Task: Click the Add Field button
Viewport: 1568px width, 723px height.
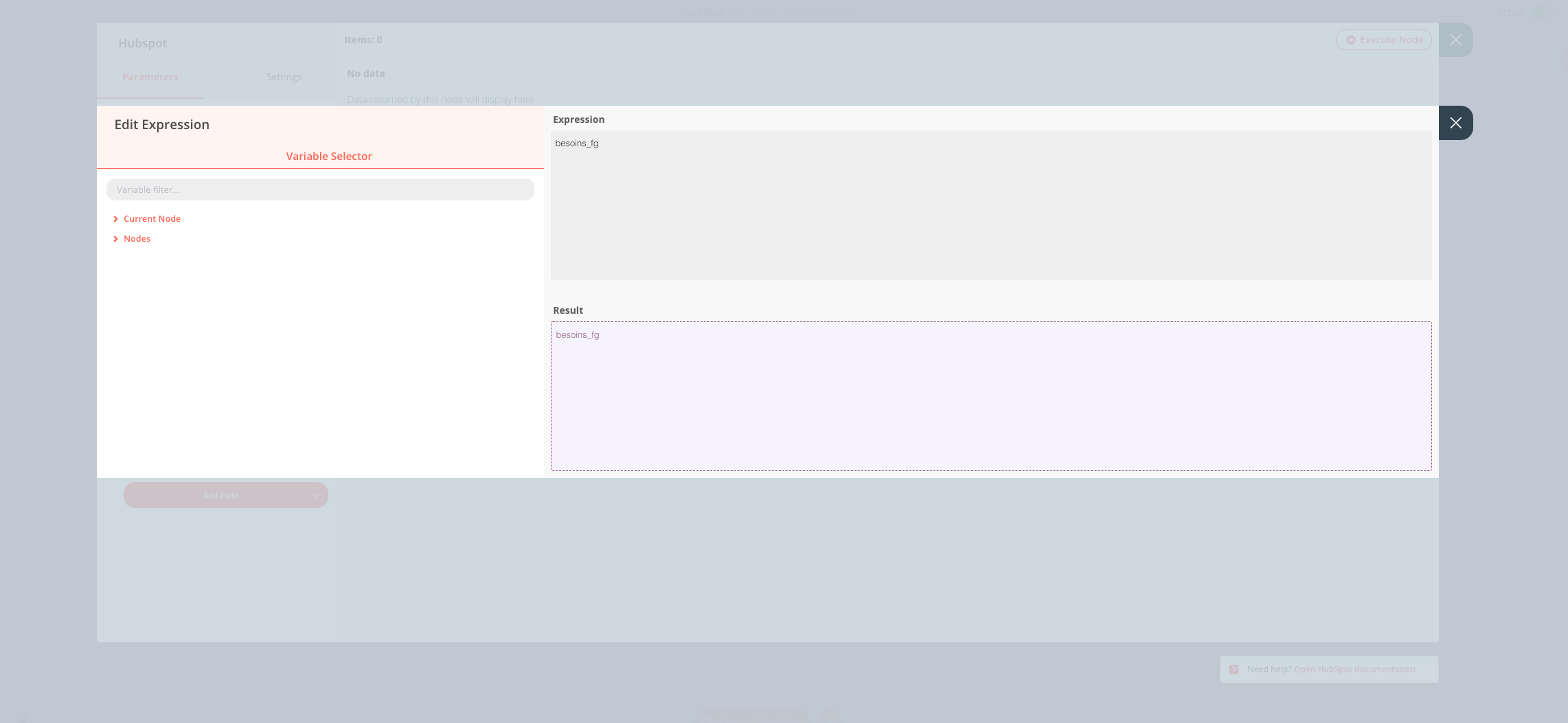Action: (x=226, y=495)
